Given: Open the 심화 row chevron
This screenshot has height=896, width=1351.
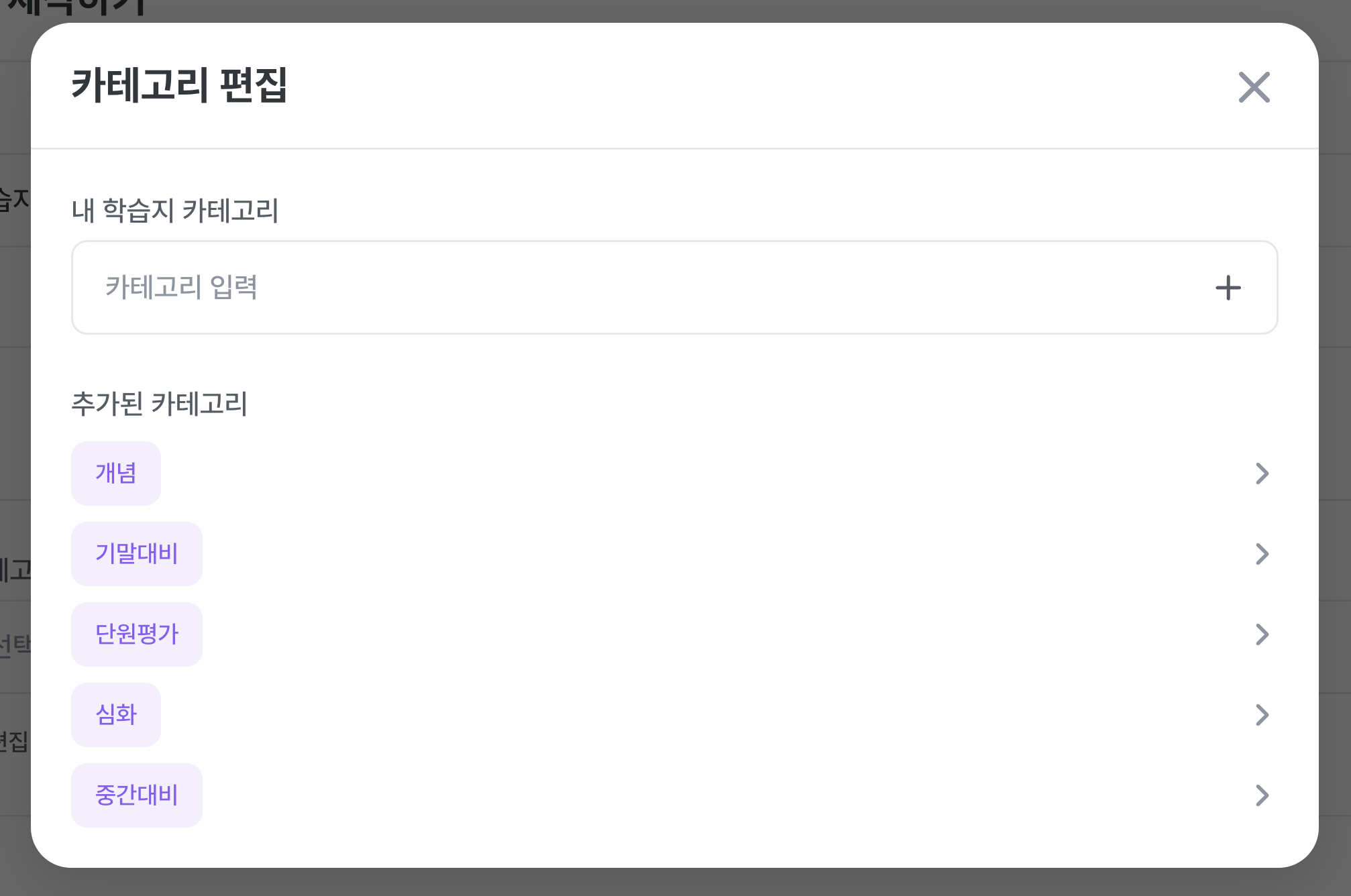Looking at the screenshot, I should 1262,715.
